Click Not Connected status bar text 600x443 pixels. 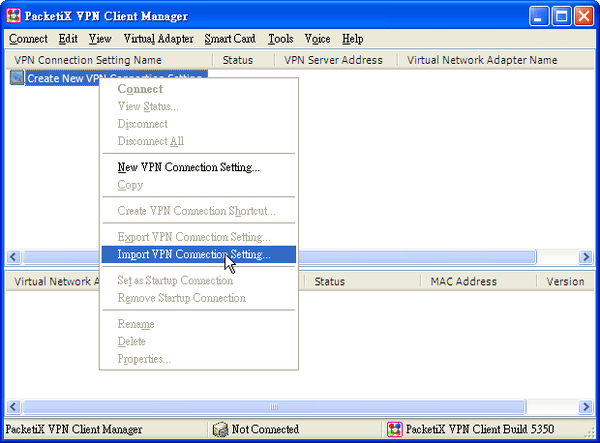click(x=265, y=429)
